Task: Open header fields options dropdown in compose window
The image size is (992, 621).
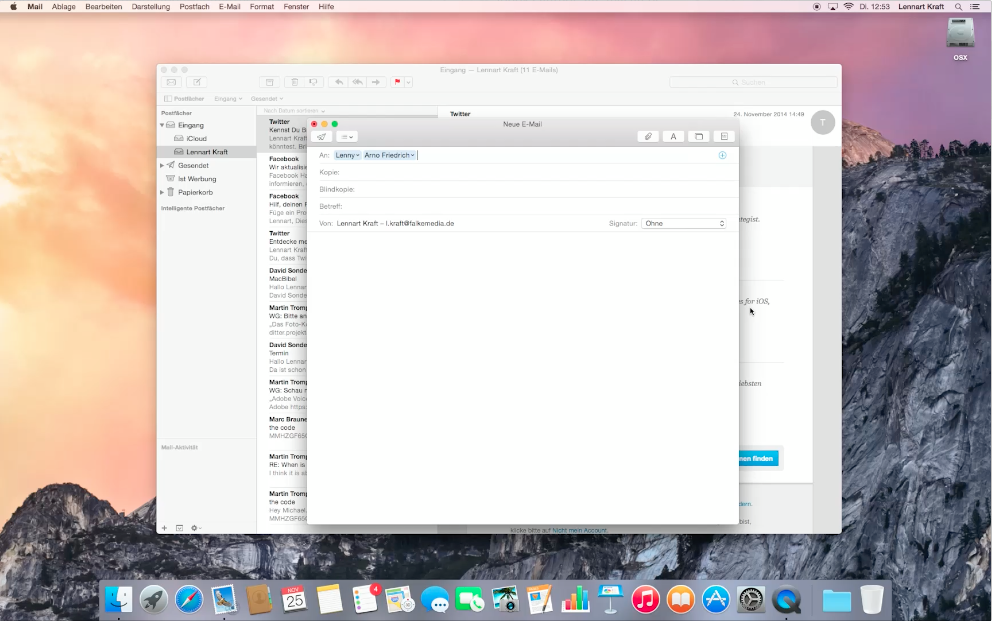Action: [x=347, y=137]
